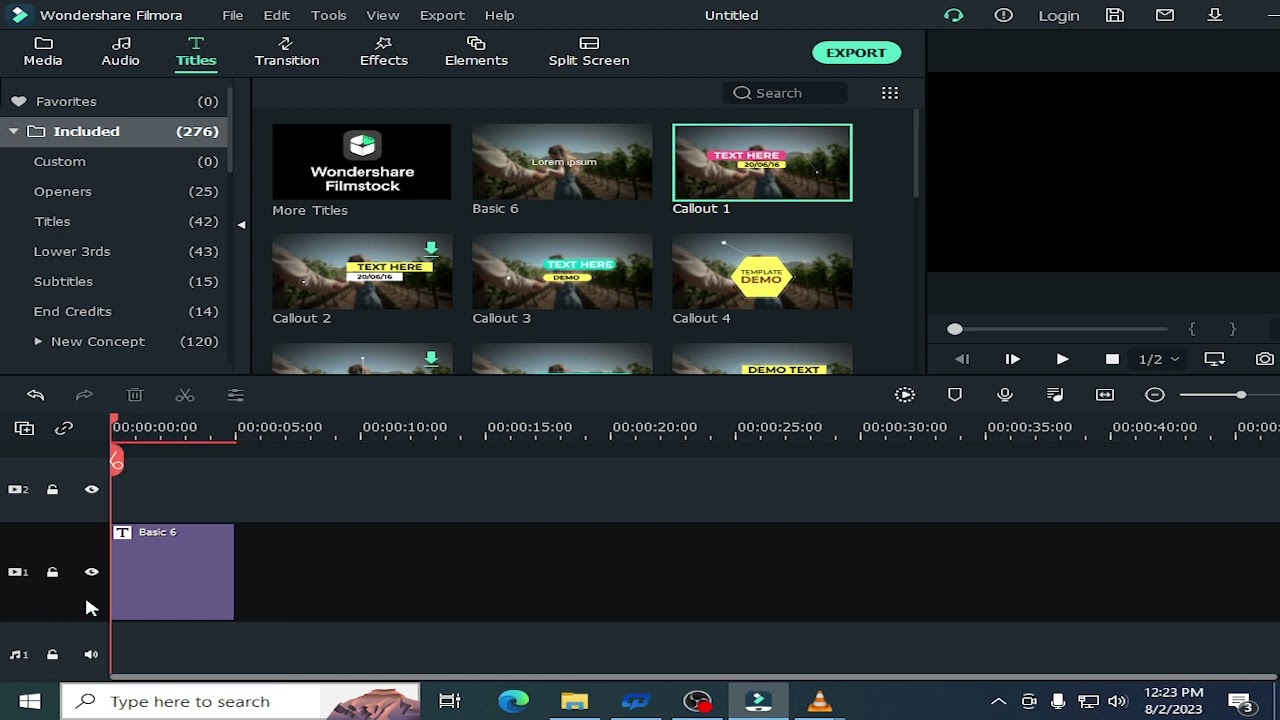Click the green EXPORT button
Viewport: 1280px width, 720px height.
point(856,53)
